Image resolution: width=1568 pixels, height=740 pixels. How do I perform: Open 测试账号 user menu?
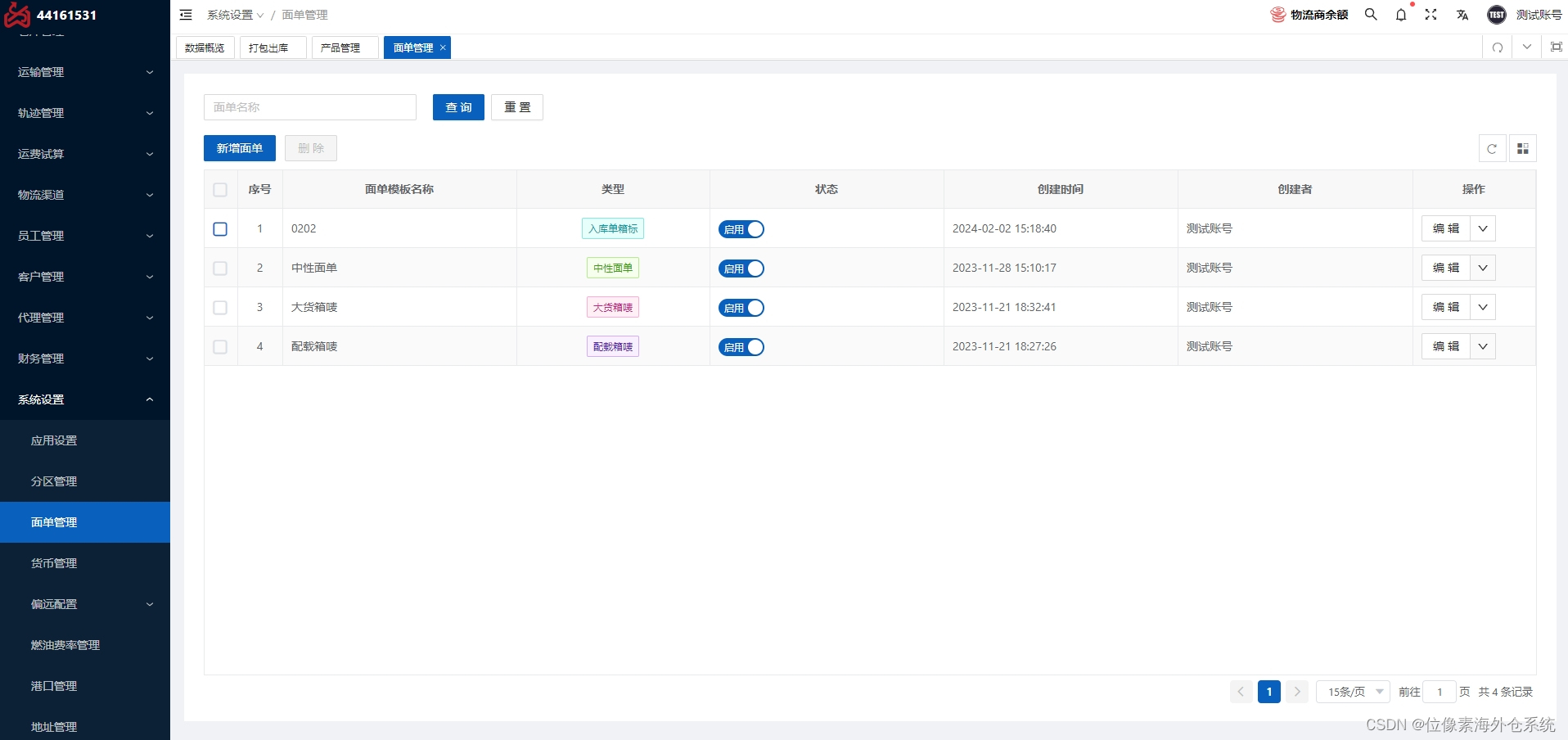[x=1539, y=15]
